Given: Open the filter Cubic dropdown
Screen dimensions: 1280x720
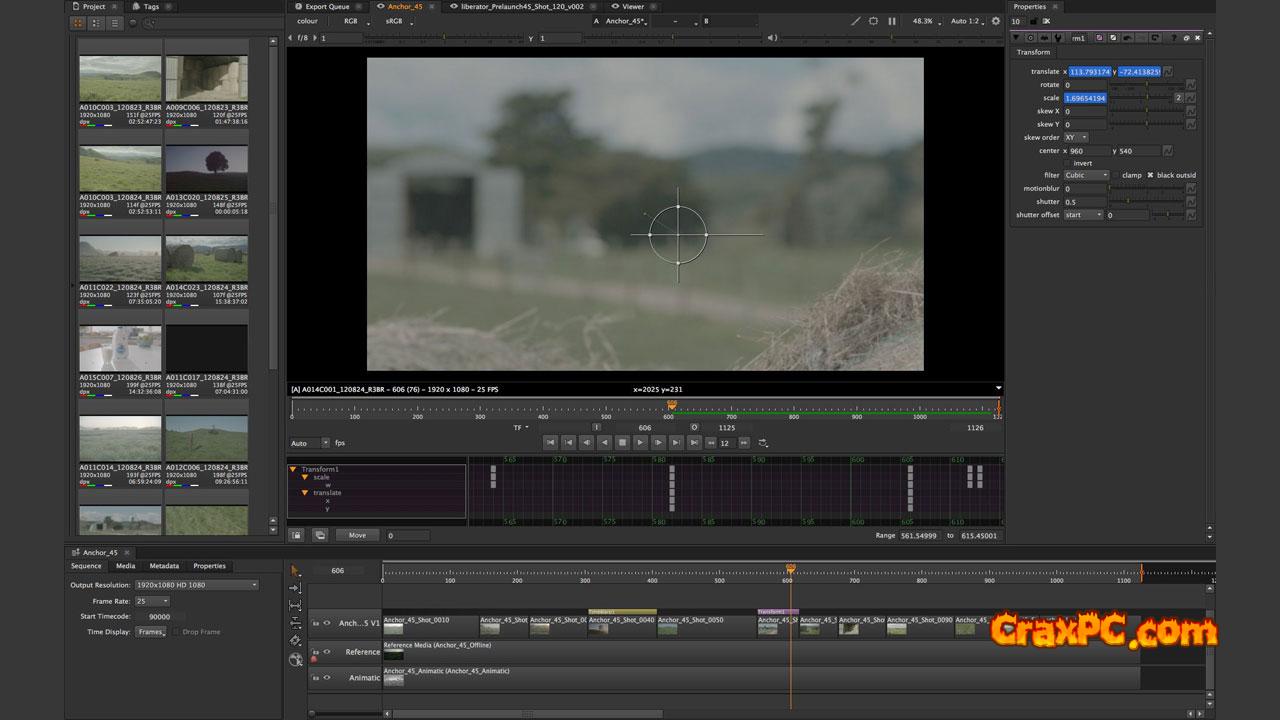Looking at the screenshot, I should [x=1086, y=175].
